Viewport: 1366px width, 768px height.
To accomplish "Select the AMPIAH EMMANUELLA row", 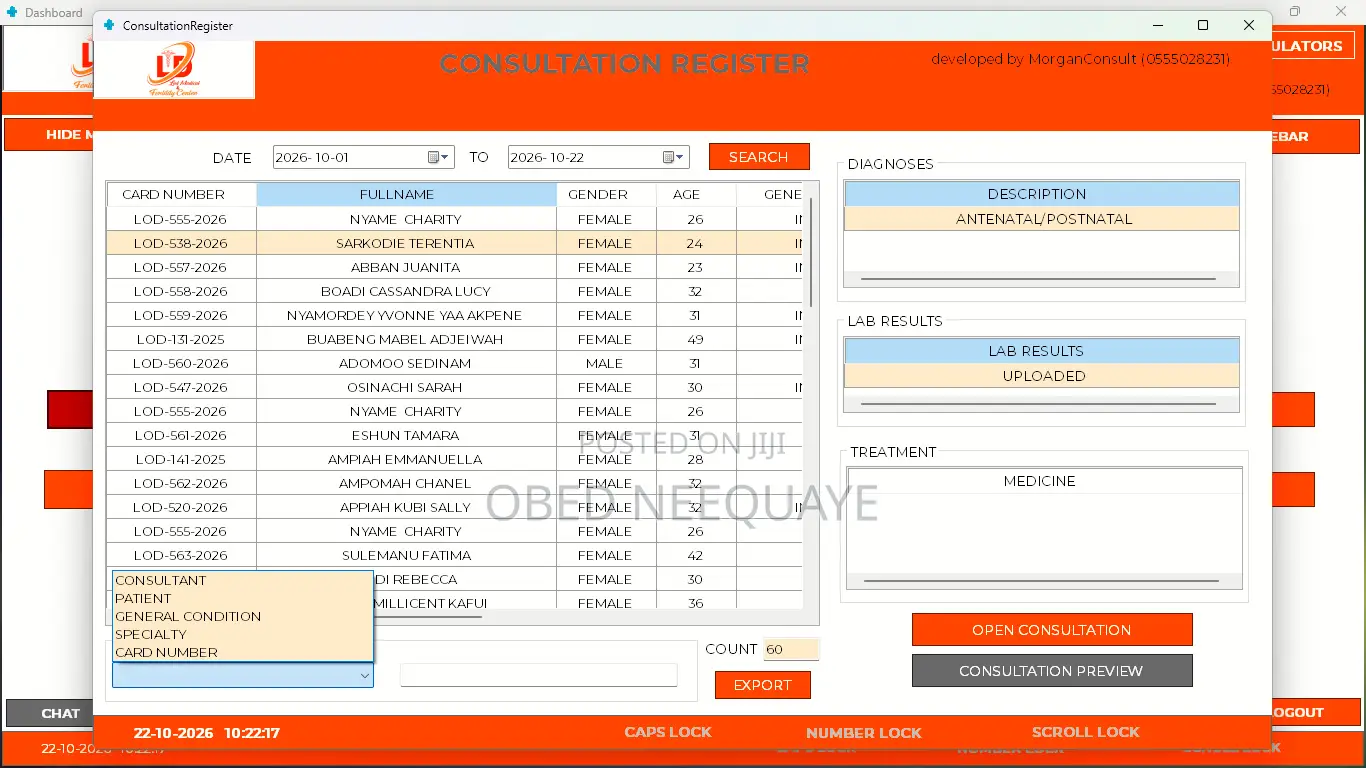I will point(455,459).
